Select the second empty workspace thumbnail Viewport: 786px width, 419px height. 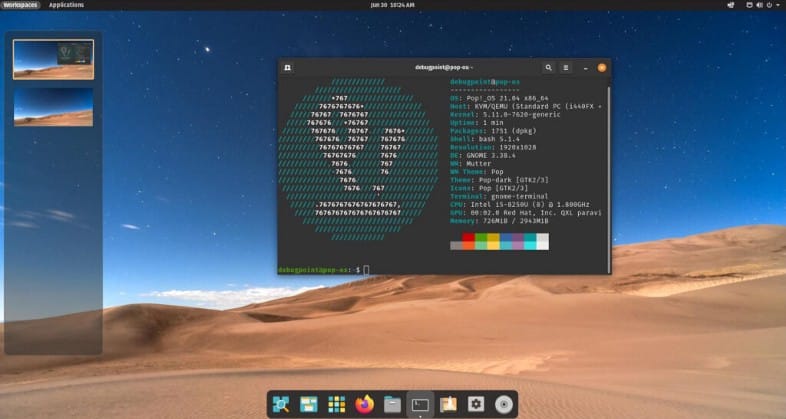point(53,107)
